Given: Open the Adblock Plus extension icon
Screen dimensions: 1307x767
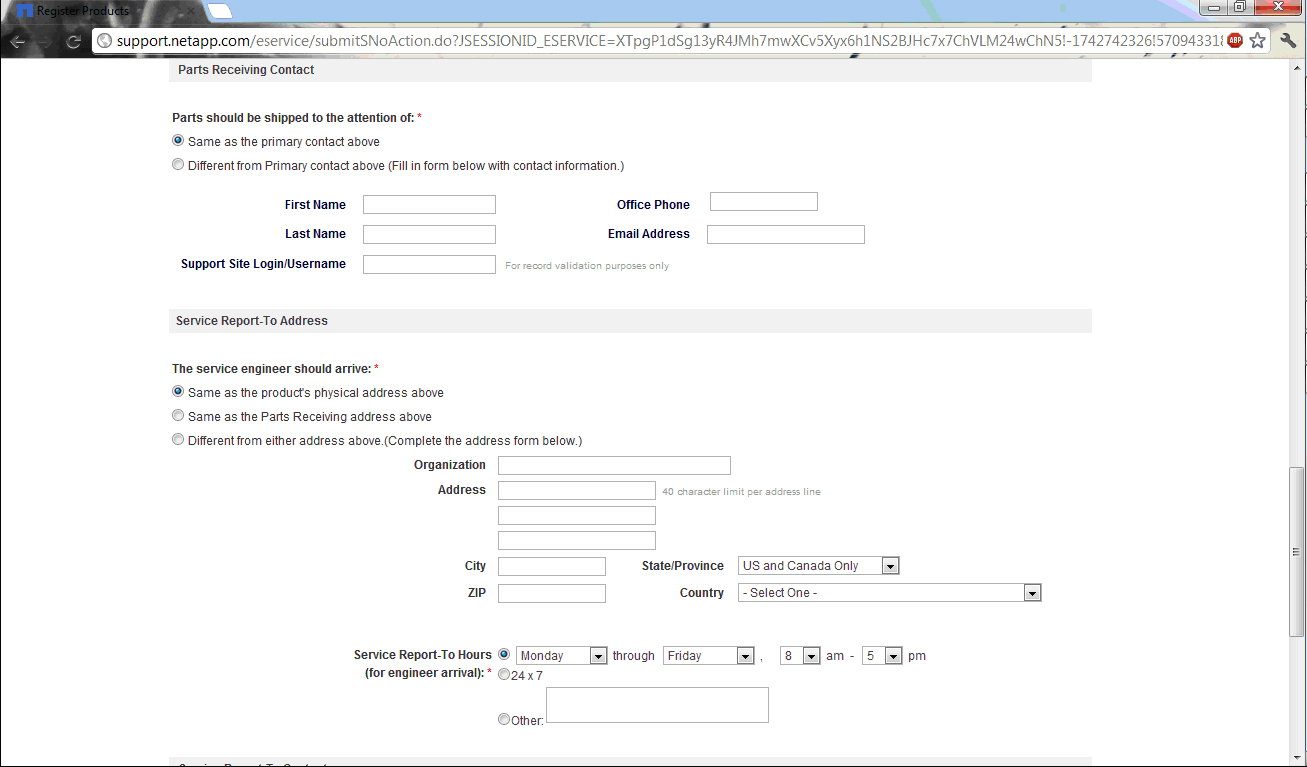Looking at the screenshot, I should (1235, 41).
